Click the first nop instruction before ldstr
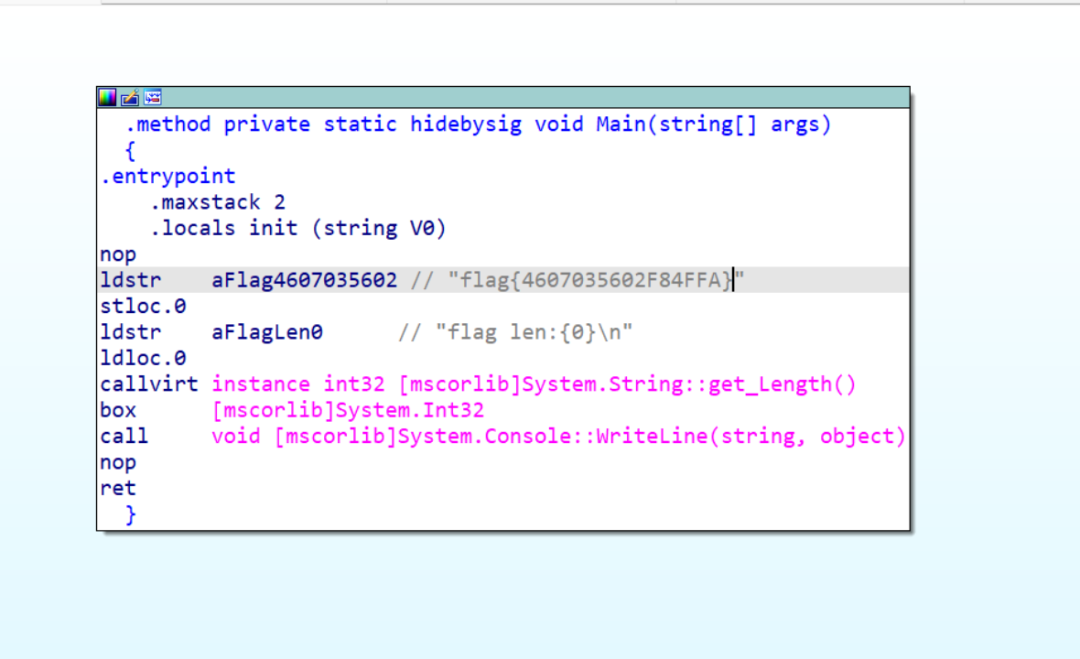The width and height of the screenshot is (1080, 659). 118,255
